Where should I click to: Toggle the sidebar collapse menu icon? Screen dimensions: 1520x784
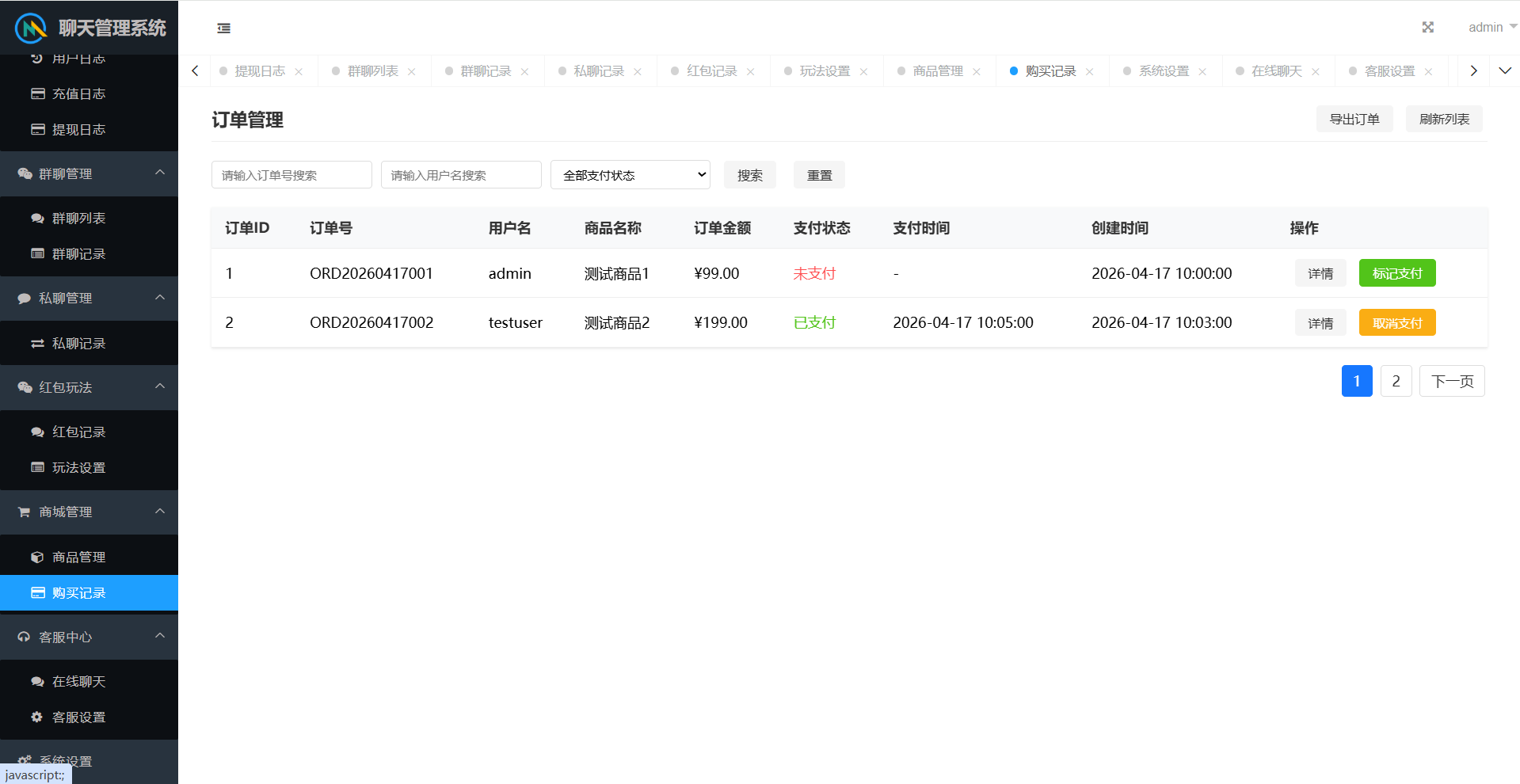224,29
